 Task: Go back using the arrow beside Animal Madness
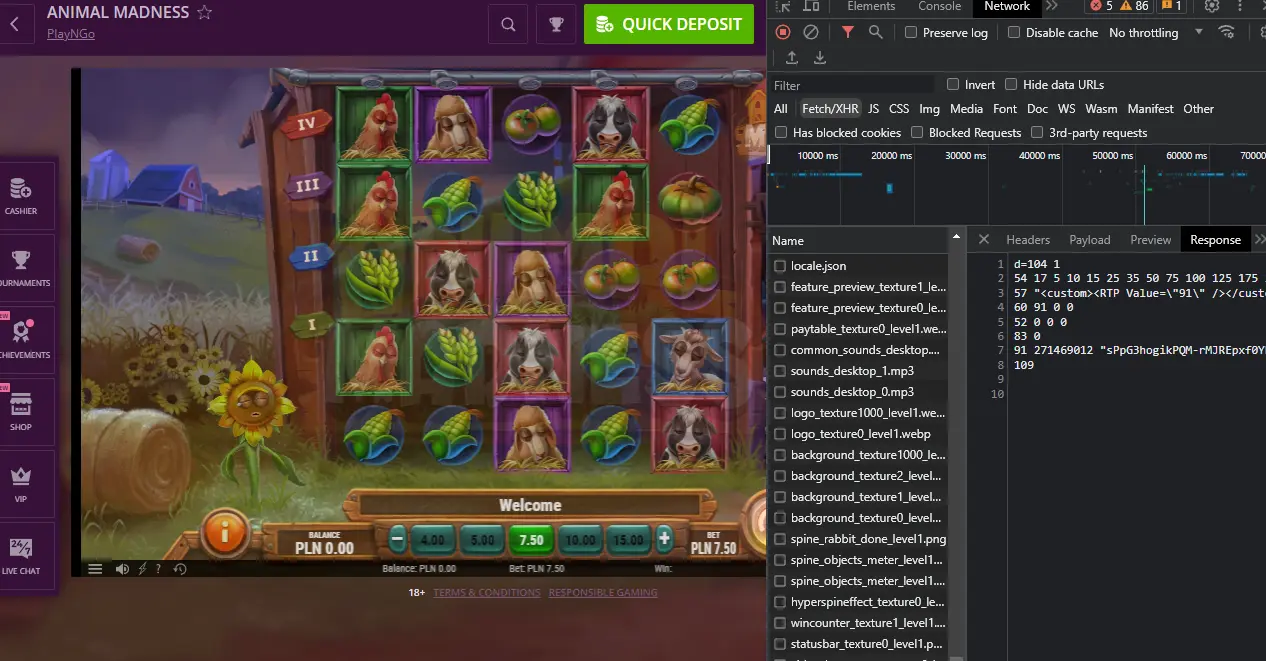14,24
